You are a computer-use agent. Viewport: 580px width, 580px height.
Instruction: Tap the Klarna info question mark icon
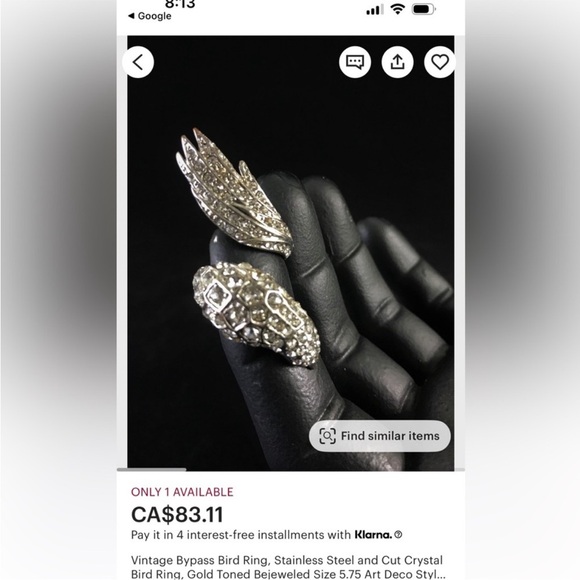tap(398, 535)
